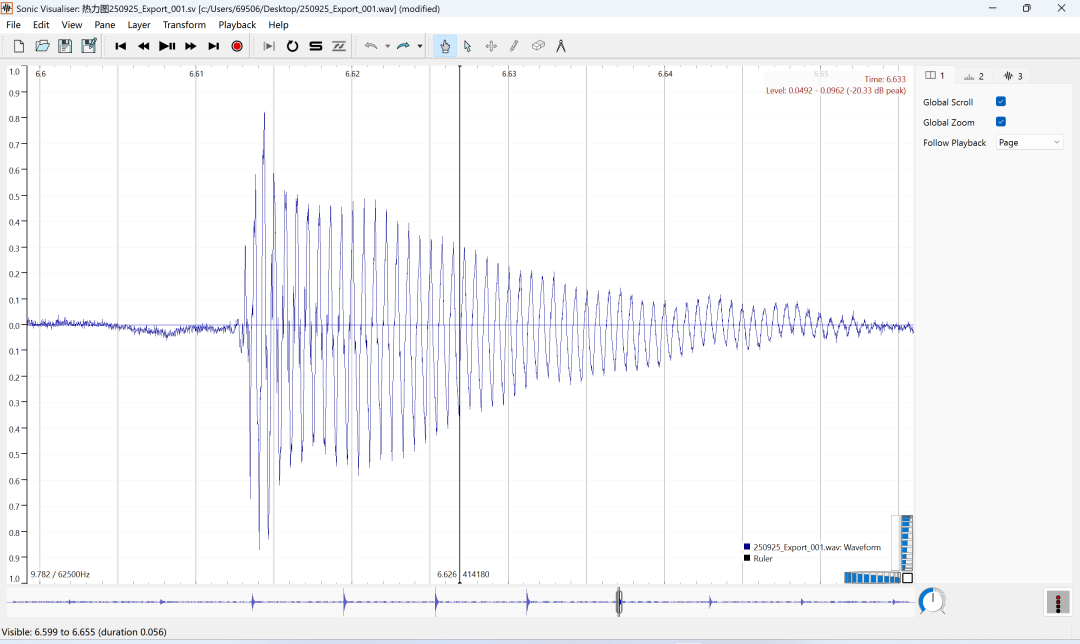The height and width of the screenshot is (644, 1080).
Task: Click the Save Session As icon
Action: tap(88, 46)
